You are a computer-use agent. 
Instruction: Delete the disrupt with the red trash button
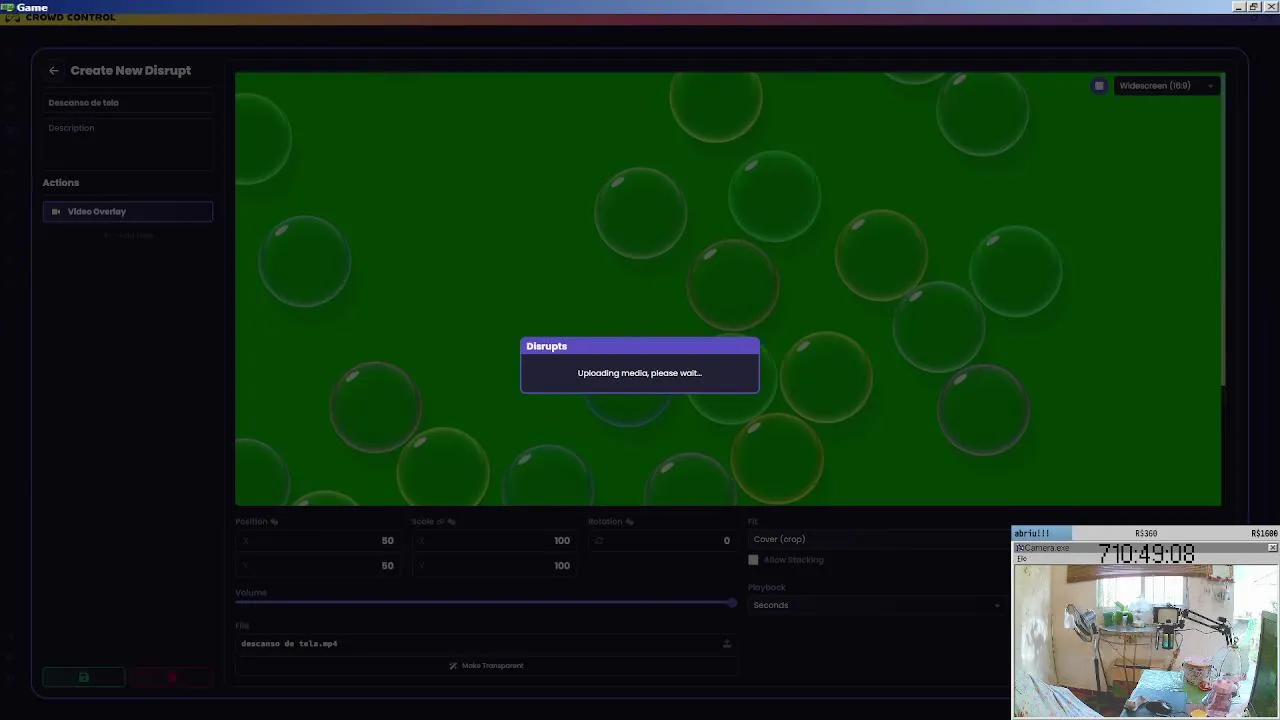(x=172, y=678)
